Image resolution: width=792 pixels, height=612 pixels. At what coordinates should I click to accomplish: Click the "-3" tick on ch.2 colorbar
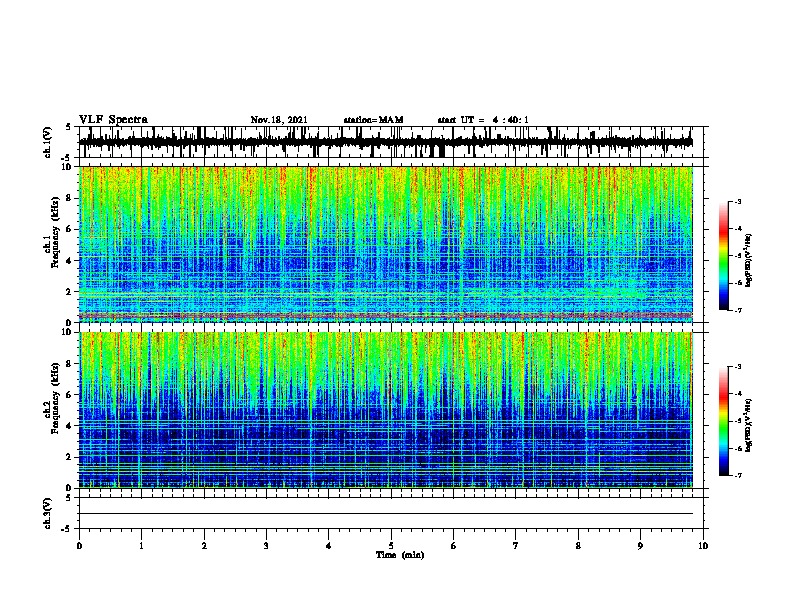[x=737, y=367]
